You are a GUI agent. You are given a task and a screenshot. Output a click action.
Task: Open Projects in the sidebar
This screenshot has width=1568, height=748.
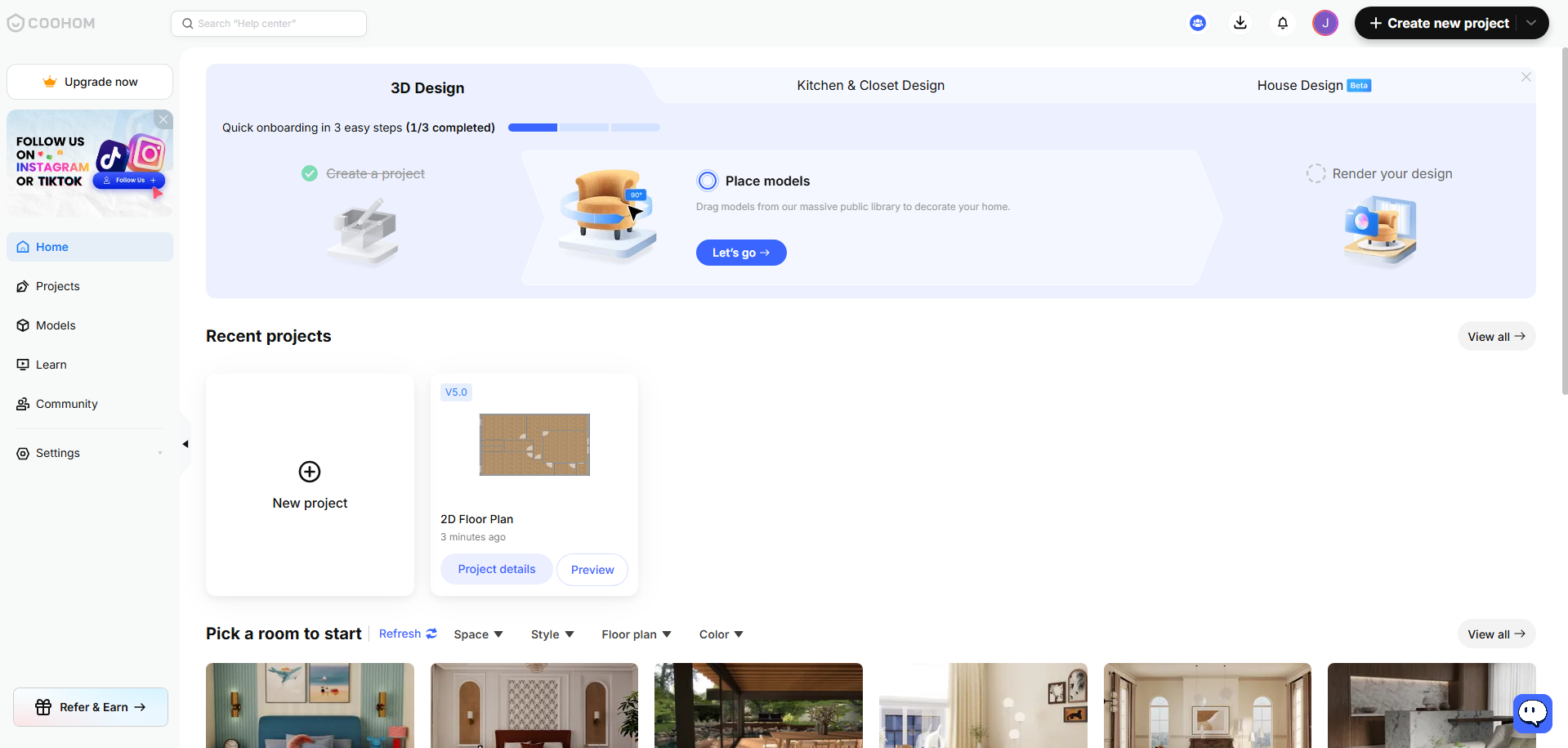click(x=90, y=286)
